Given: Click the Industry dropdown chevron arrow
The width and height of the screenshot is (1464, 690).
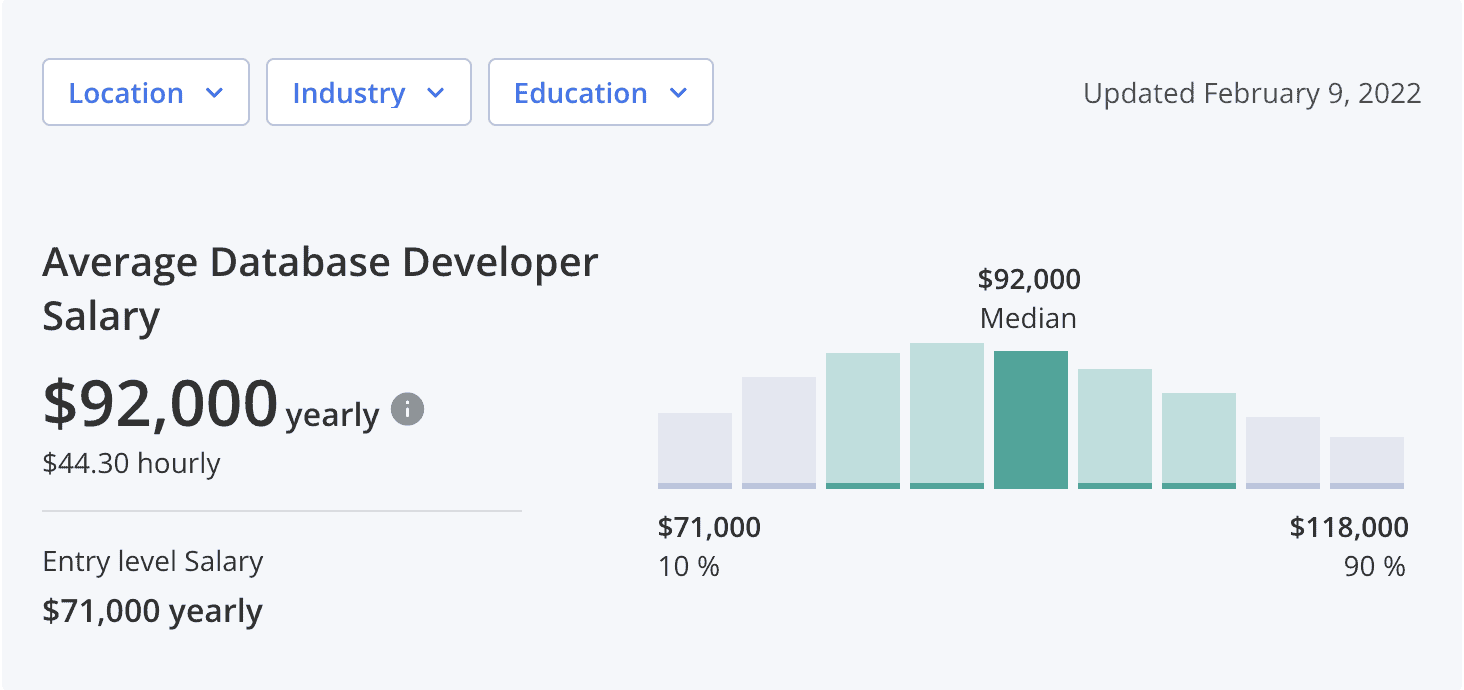Looking at the screenshot, I should 435,92.
